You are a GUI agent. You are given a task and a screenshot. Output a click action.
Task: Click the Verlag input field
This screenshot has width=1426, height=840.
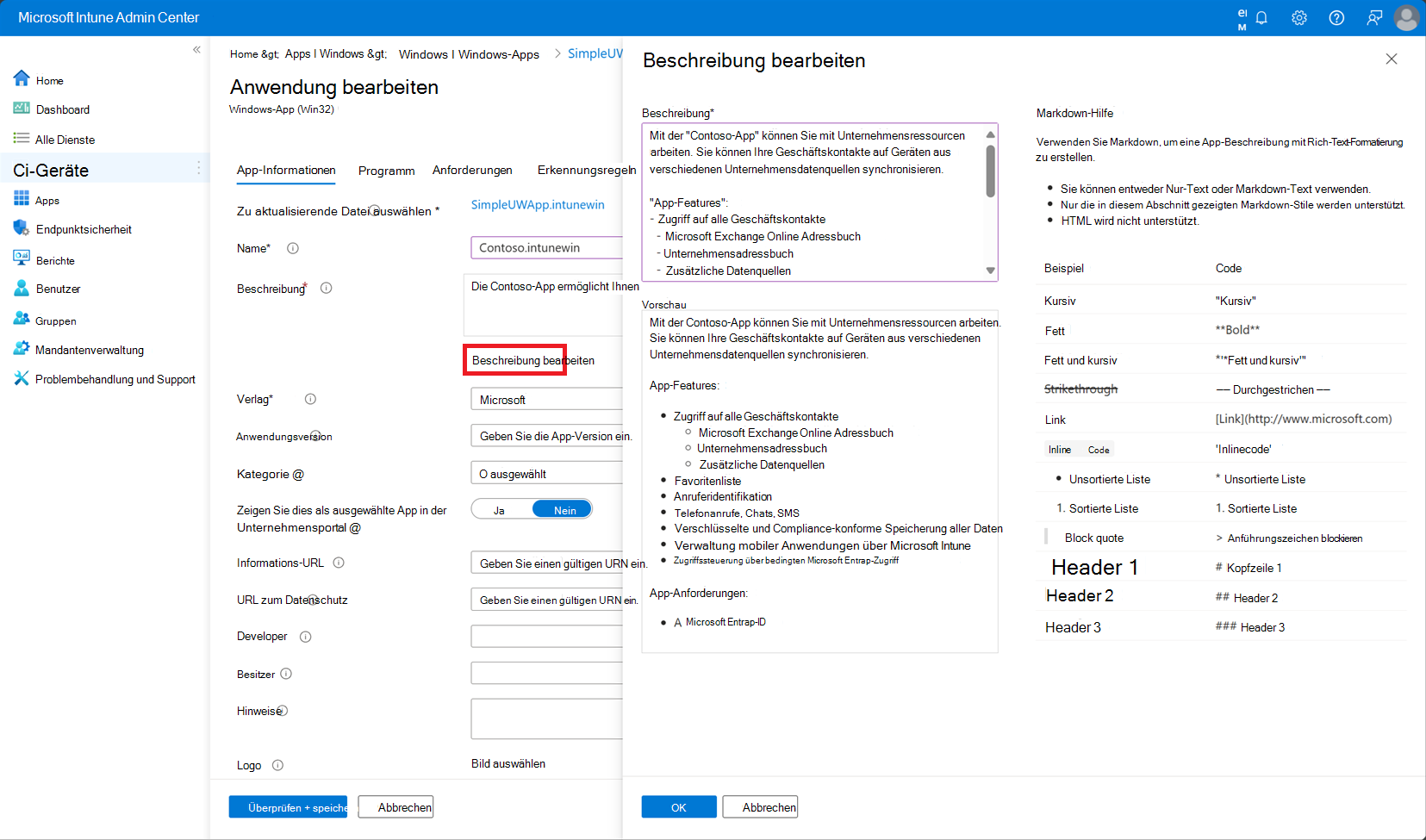546,400
